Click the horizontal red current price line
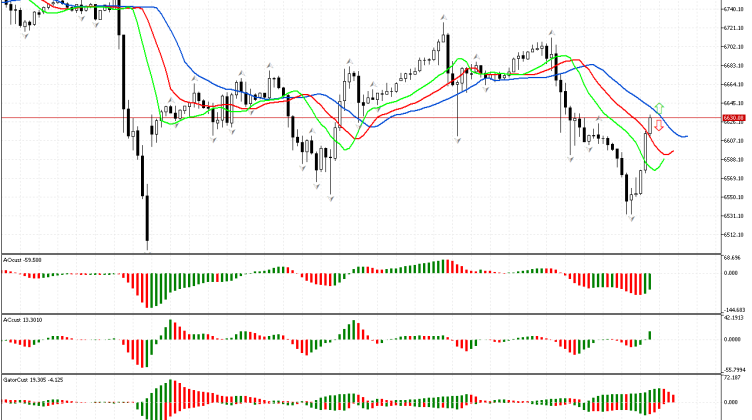 click(400, 118)
